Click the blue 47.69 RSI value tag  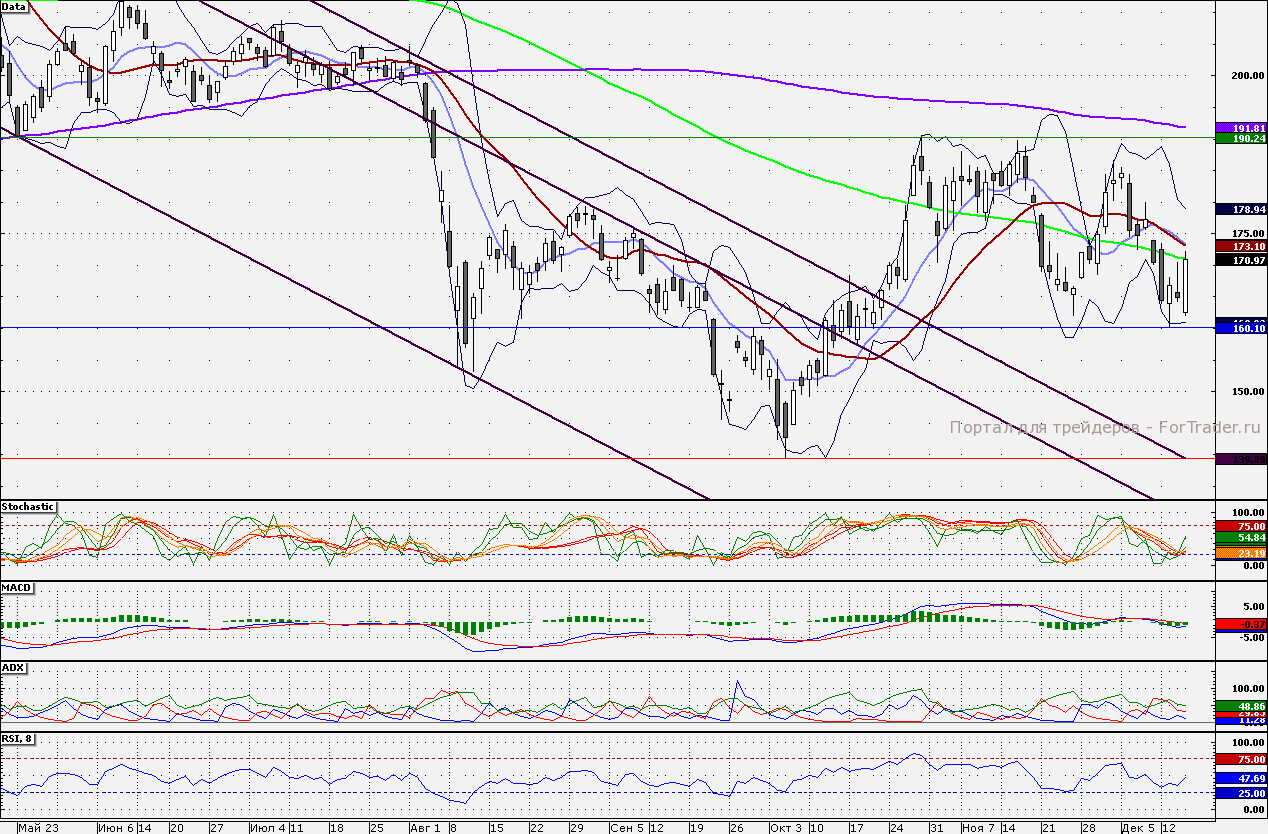(1241, 777)
